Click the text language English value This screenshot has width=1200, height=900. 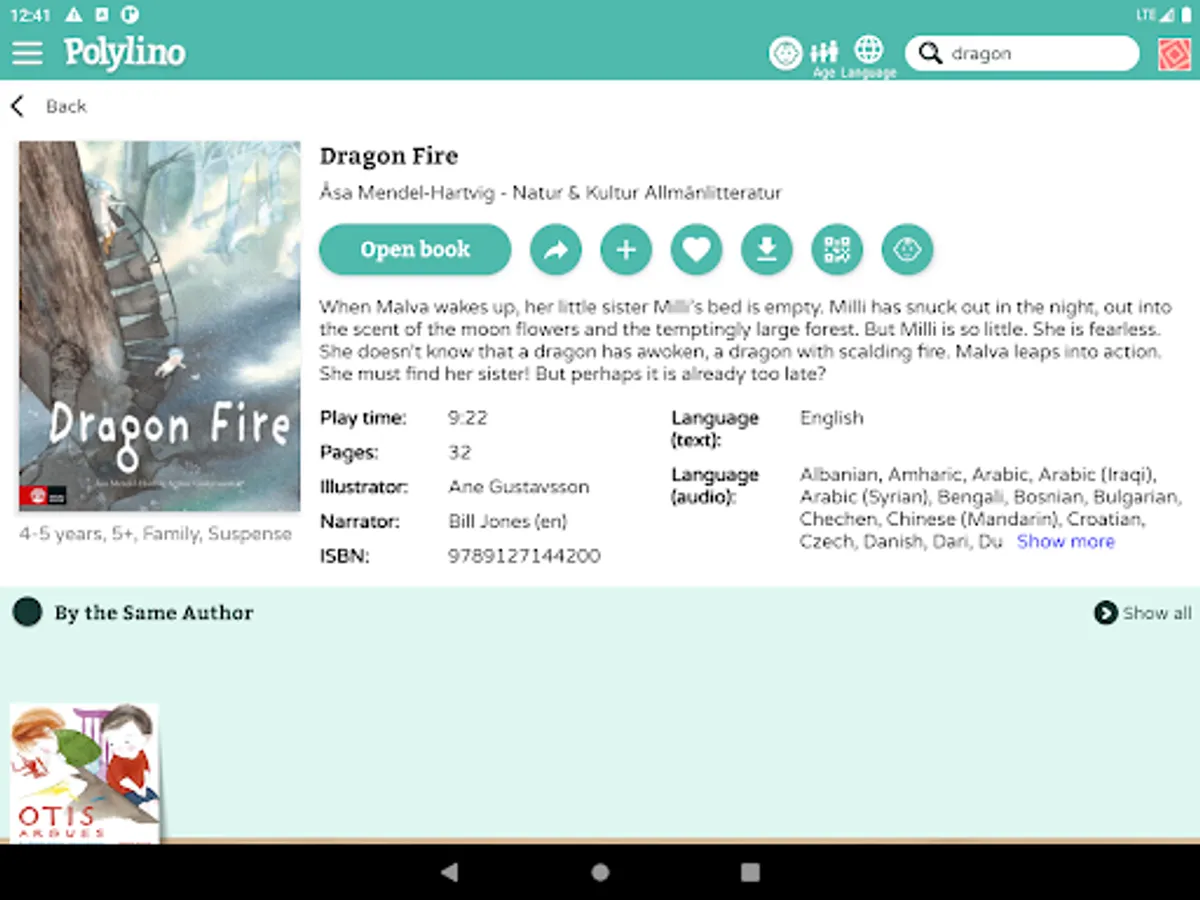click(831, 418)
